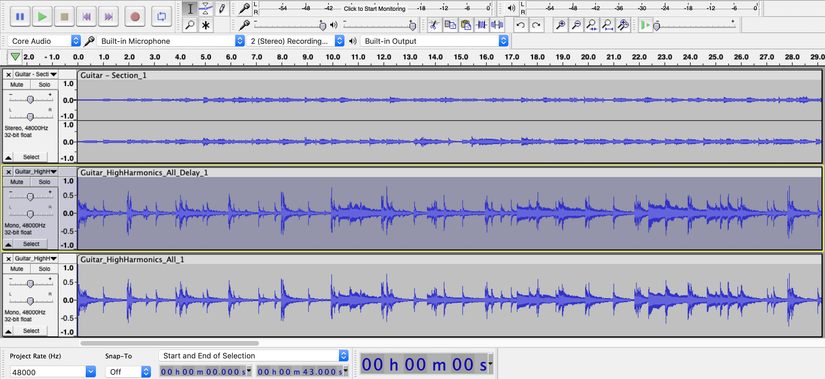The image size is (825, 379).
Task: Click the selection start time field
Action: (x=206, y=371)
